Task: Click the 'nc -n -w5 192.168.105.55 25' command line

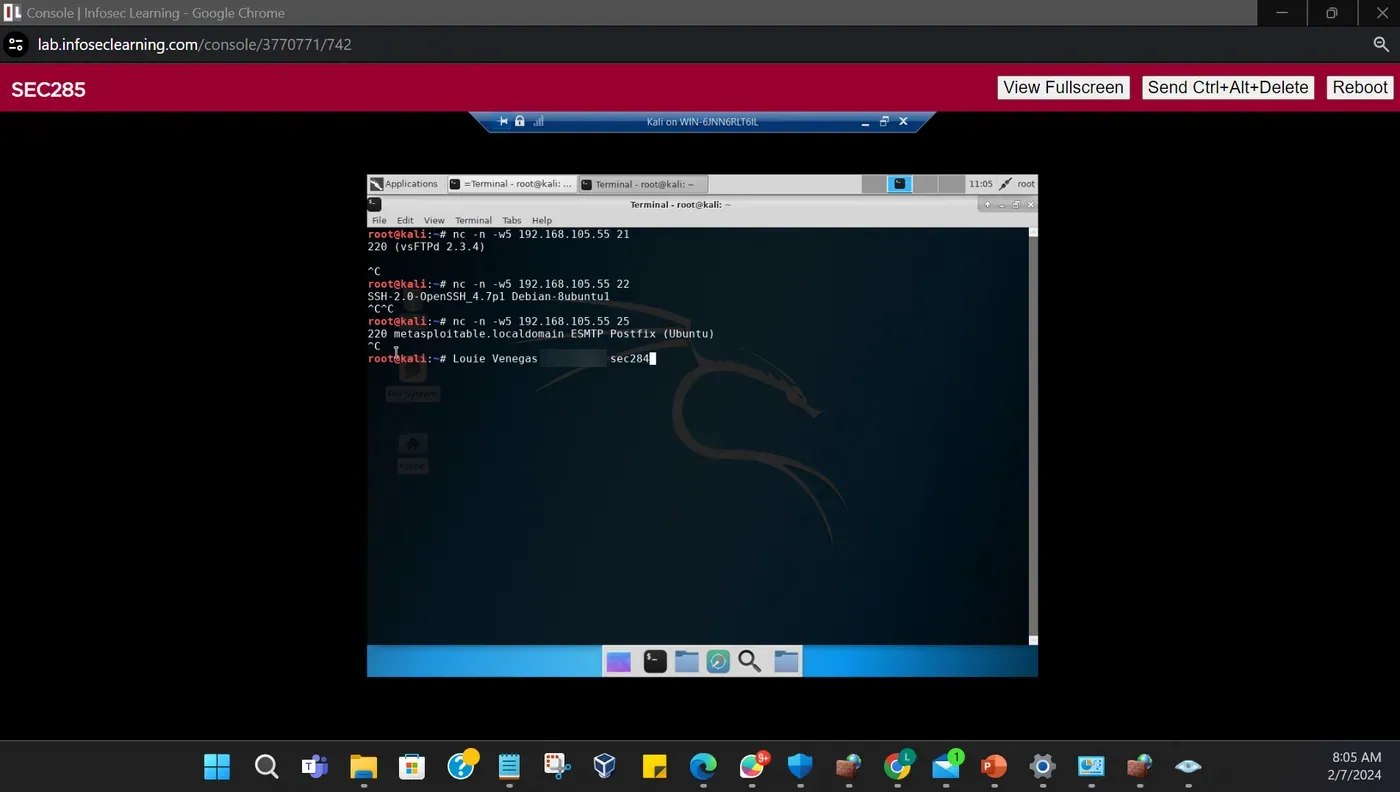Action: [x=541, y=321]
